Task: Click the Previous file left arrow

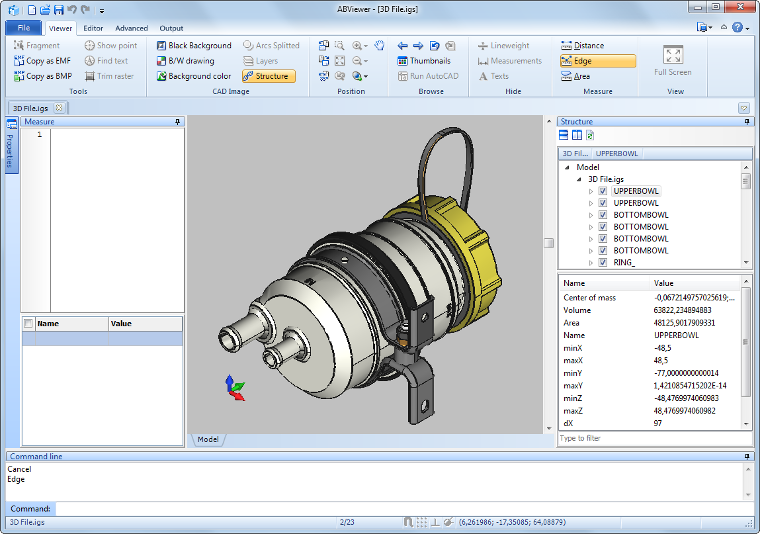Action: (x=402, y=46)
